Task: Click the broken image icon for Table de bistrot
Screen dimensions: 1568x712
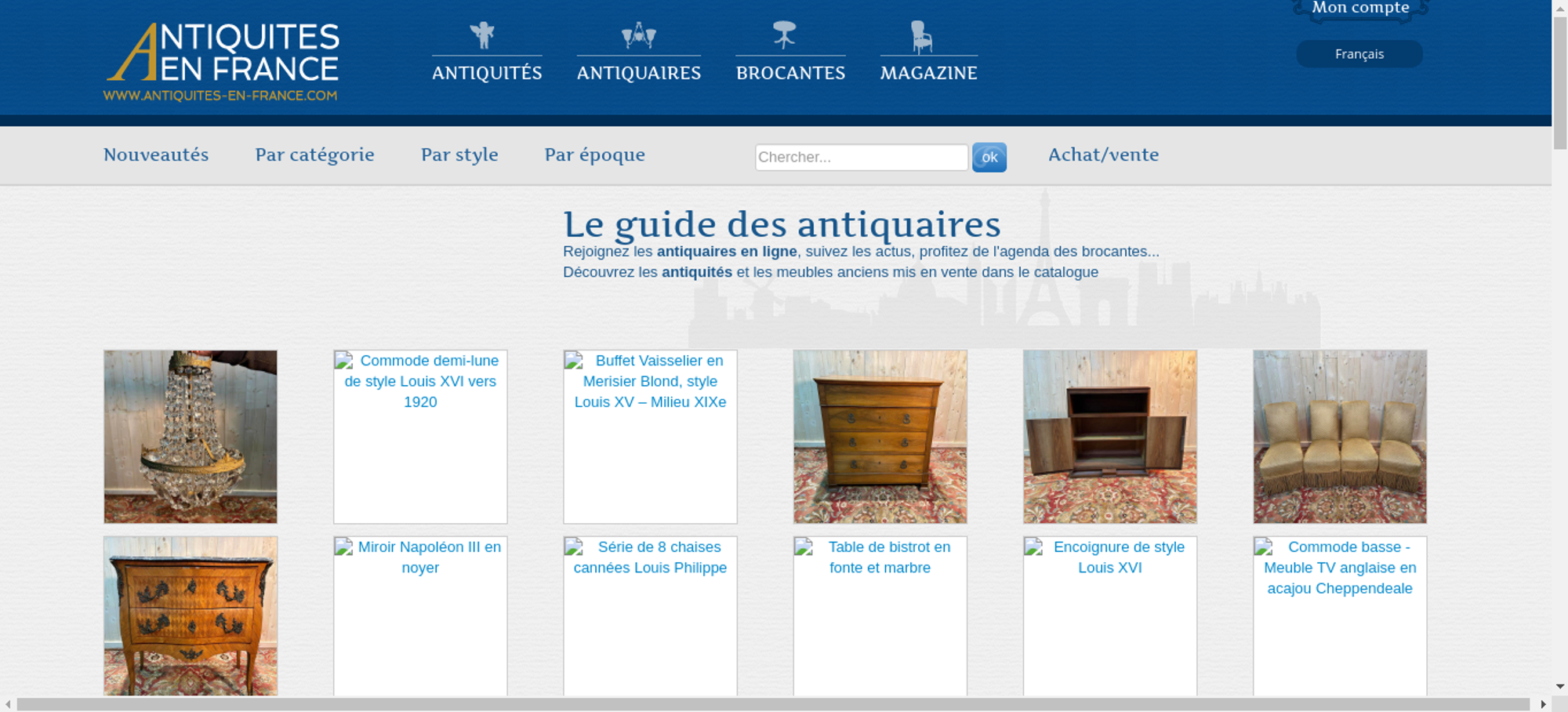Action: pyautogui.click(x=804, y=547)
